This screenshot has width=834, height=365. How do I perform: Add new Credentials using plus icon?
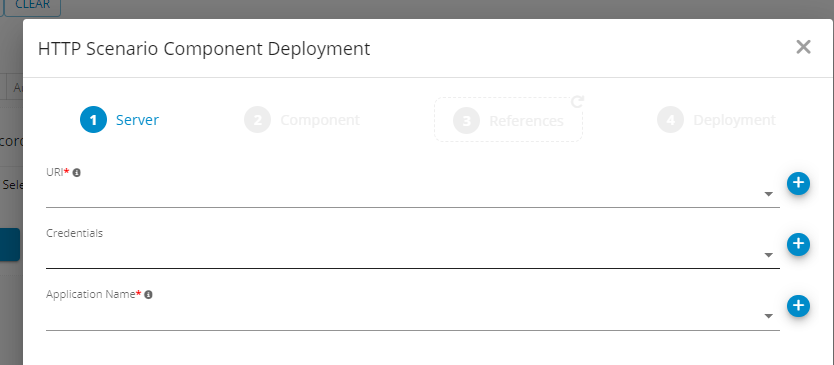(798, 244)
